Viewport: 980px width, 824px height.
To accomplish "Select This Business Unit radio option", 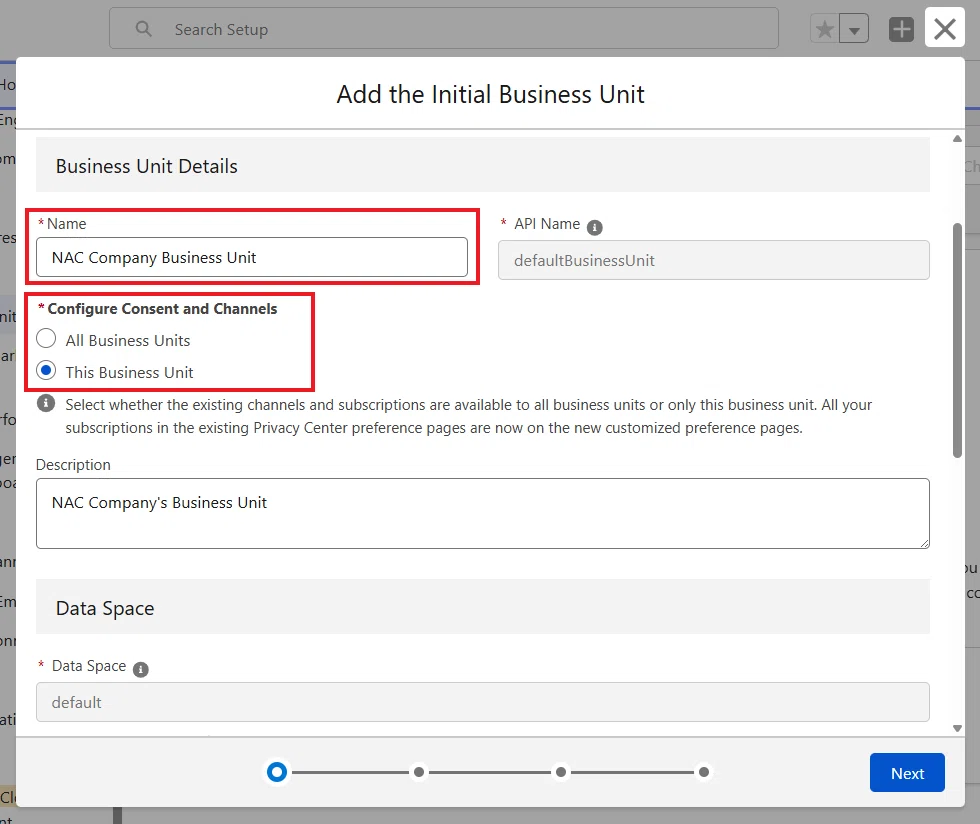I will coord(46,370).
